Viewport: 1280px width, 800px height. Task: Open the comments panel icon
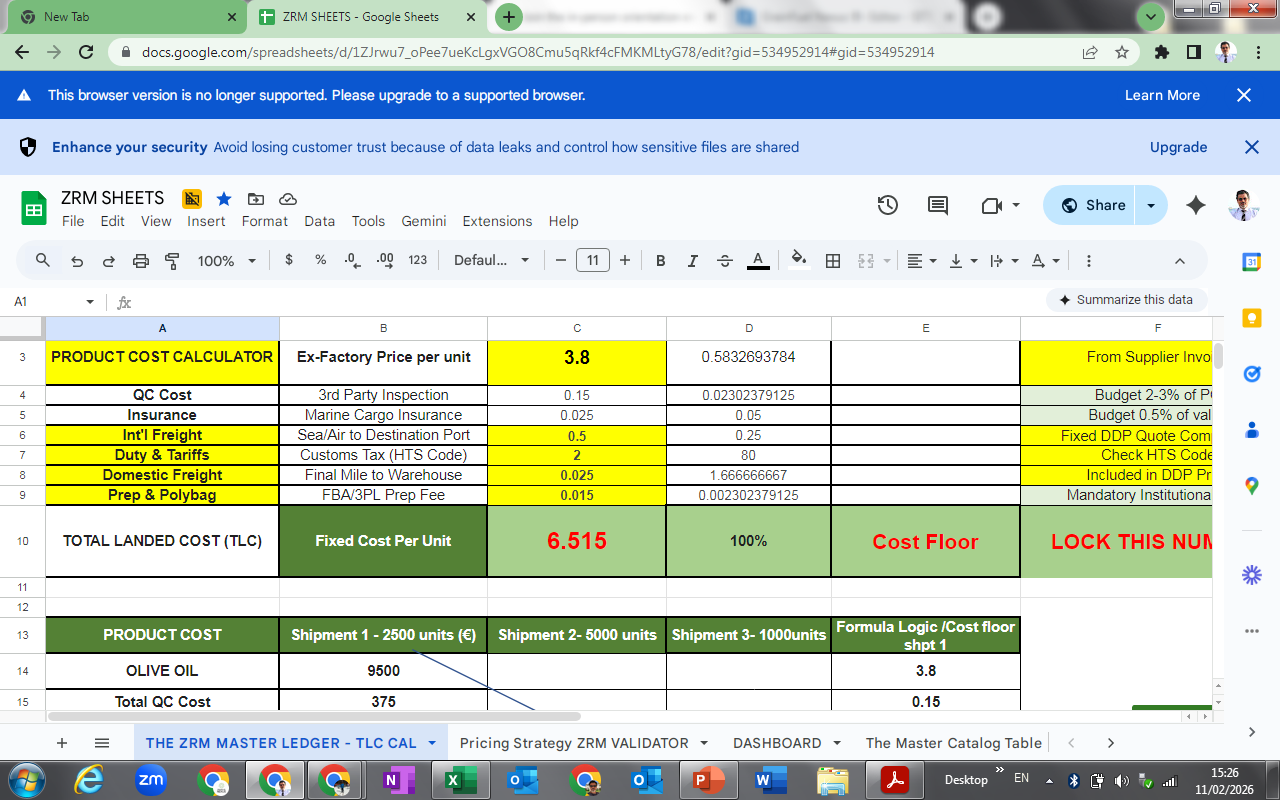(x=938, y=205)
